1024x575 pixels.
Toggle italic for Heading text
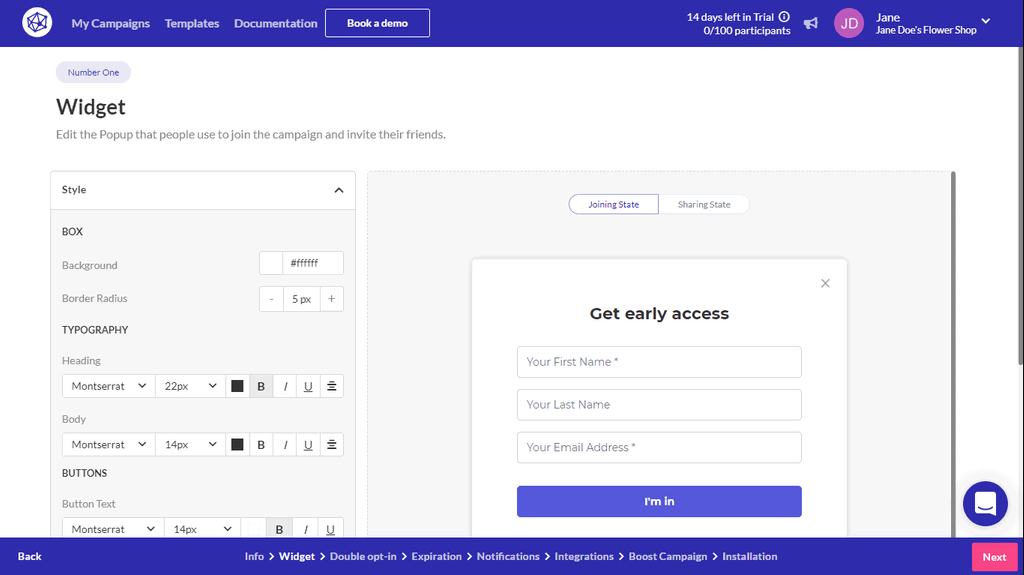285,386
